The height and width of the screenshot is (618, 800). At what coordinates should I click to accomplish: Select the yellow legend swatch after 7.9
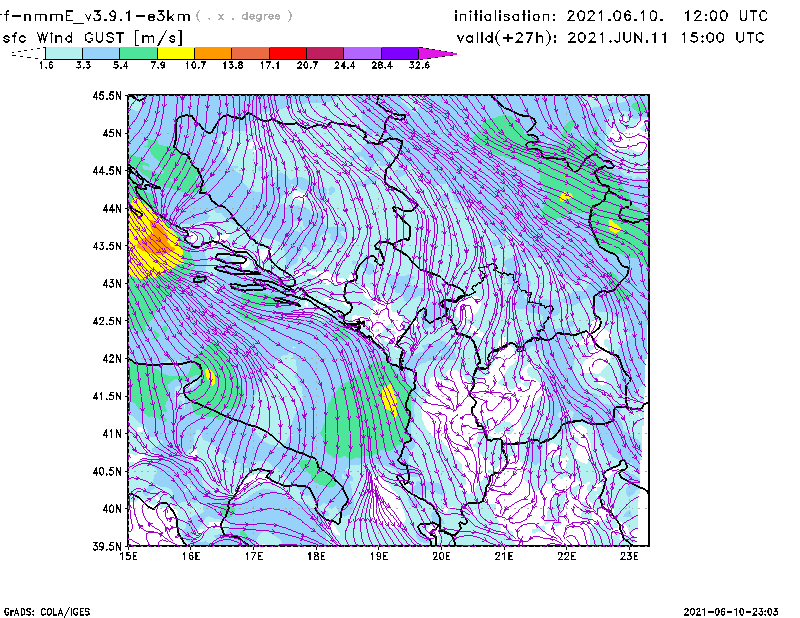[x=176, y=53]
